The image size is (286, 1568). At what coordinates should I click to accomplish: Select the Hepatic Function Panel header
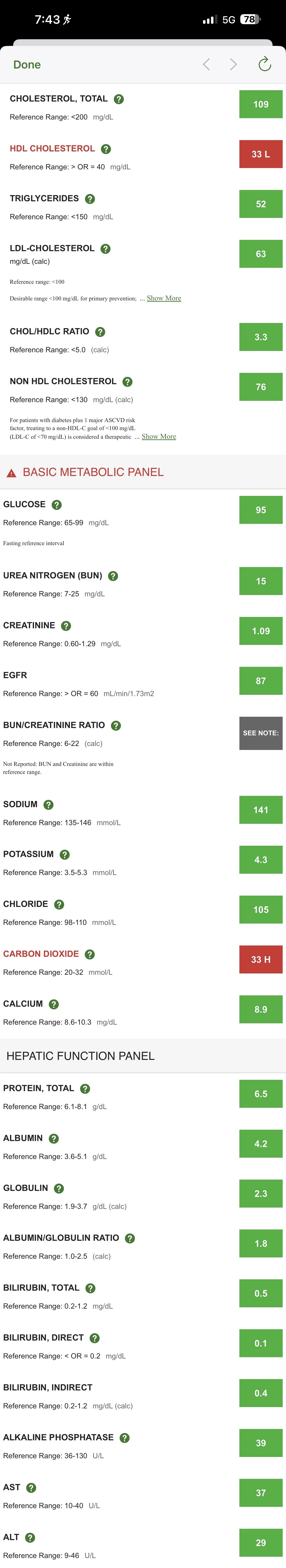(143, 1055)
